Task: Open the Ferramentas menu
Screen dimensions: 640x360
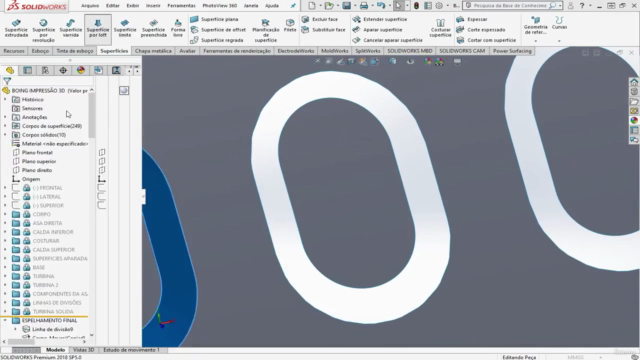Action: (x=181, y=6)
